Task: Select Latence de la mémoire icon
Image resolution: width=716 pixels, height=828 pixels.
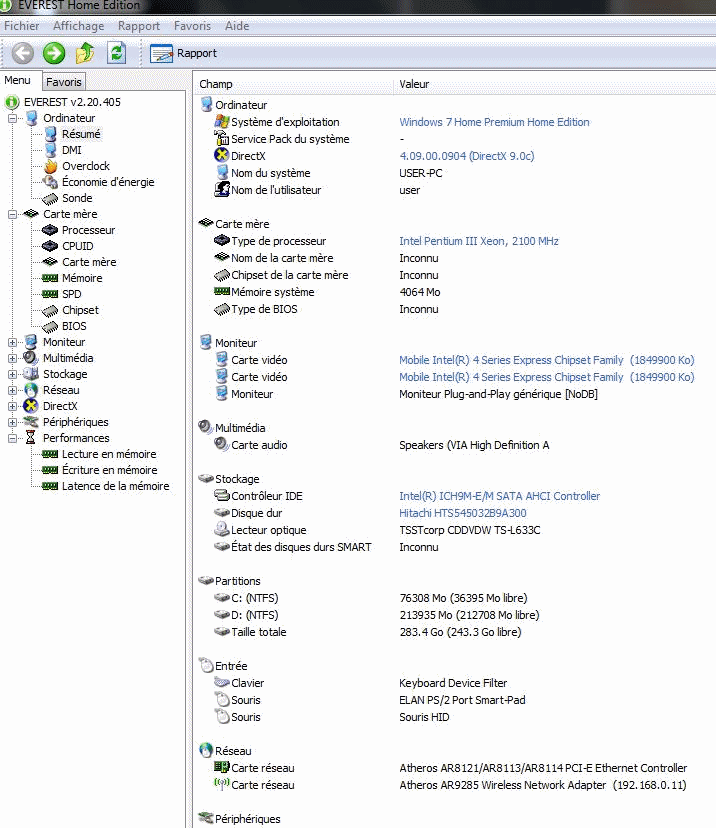Action: 50,486
